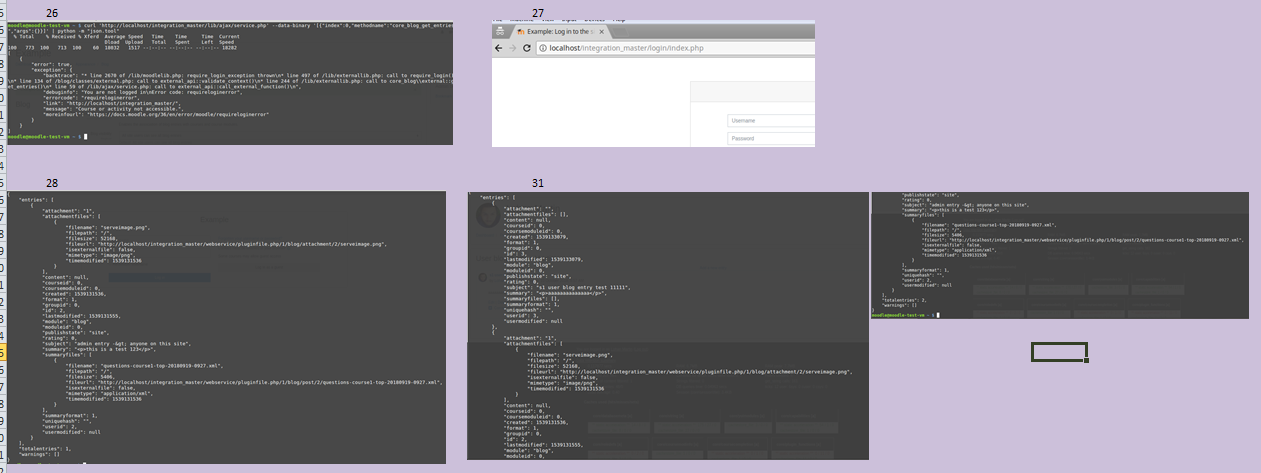Image resolution: width=1261 pixels, height=473 pixels.
Task: Click the site info icon before localhost URL
Action: click(x=543, y=48)
